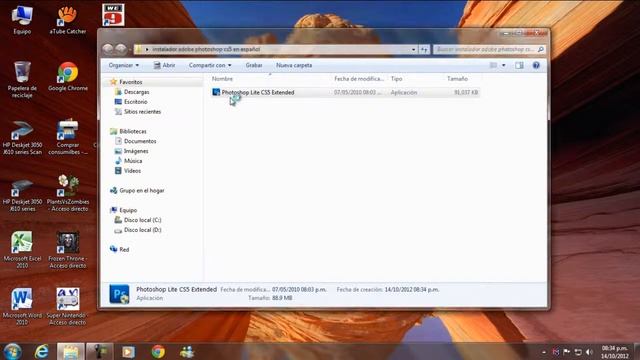Open the Equipo desktop icon
This screenshot has height=360, width=640.
tap(22, 20)
